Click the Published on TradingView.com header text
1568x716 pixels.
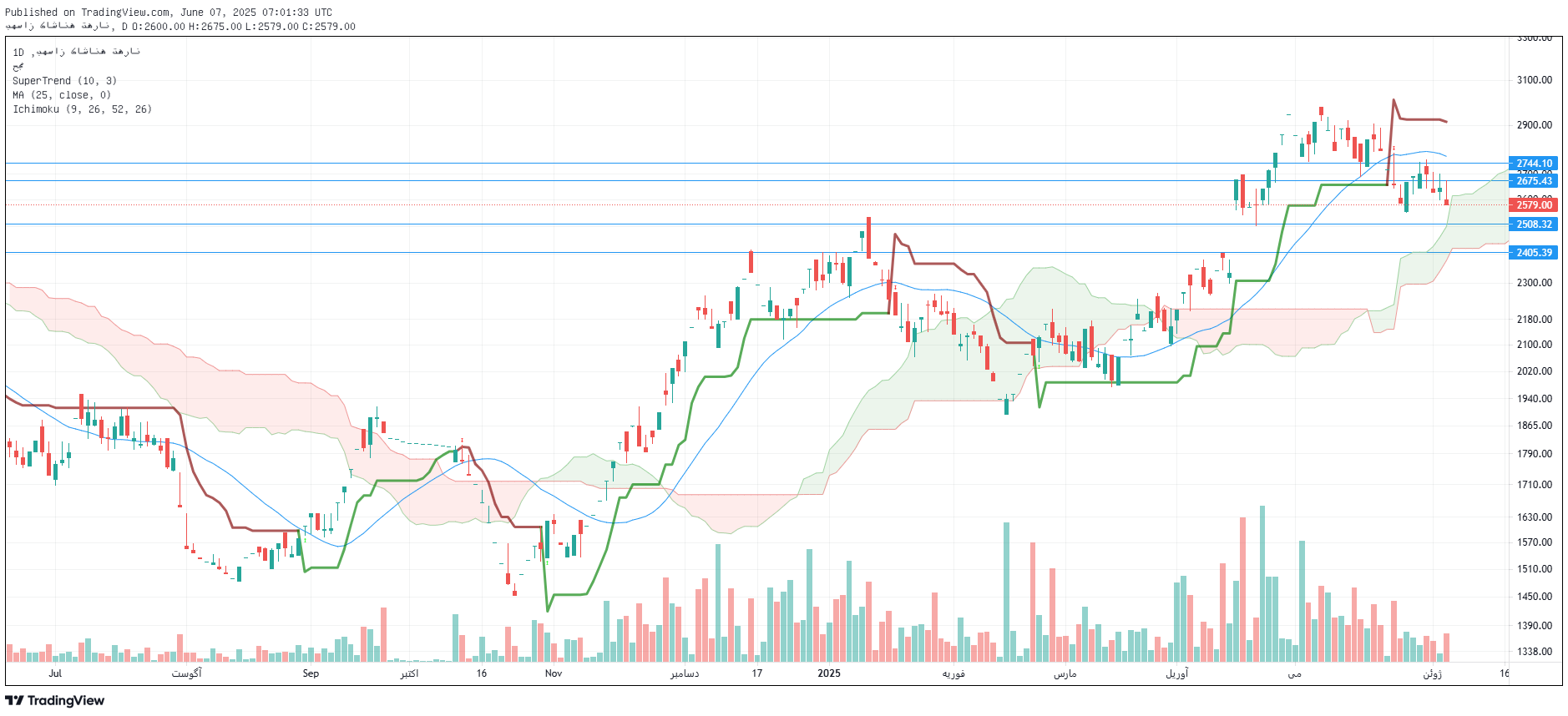pyautogui.click(x=169, y=13)
